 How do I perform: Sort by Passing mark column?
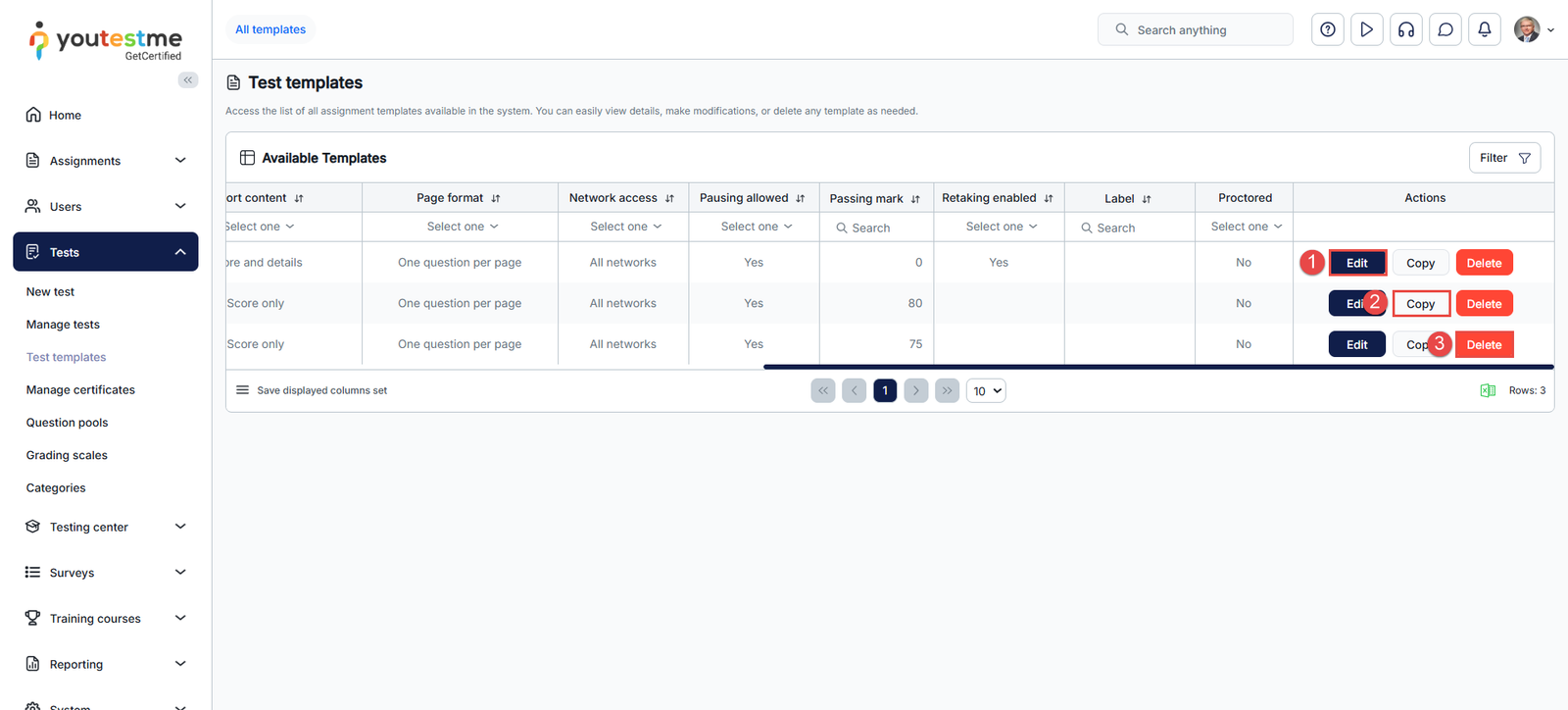click(x=915, y=199)
